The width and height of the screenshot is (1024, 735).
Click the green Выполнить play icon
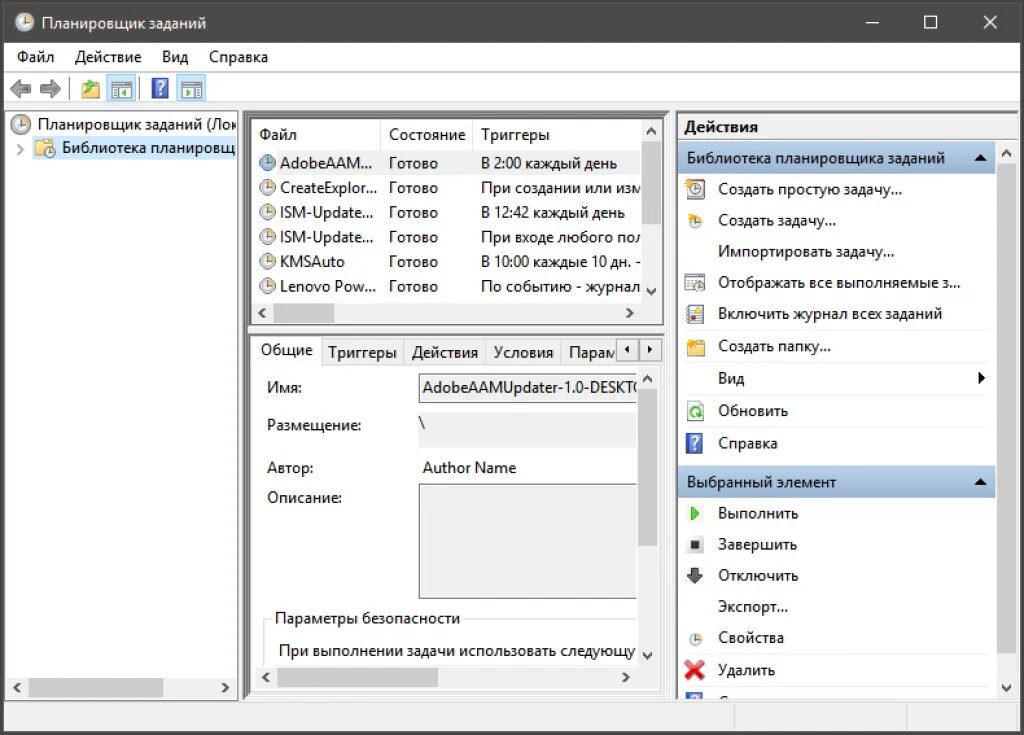(x=695, y=514)
